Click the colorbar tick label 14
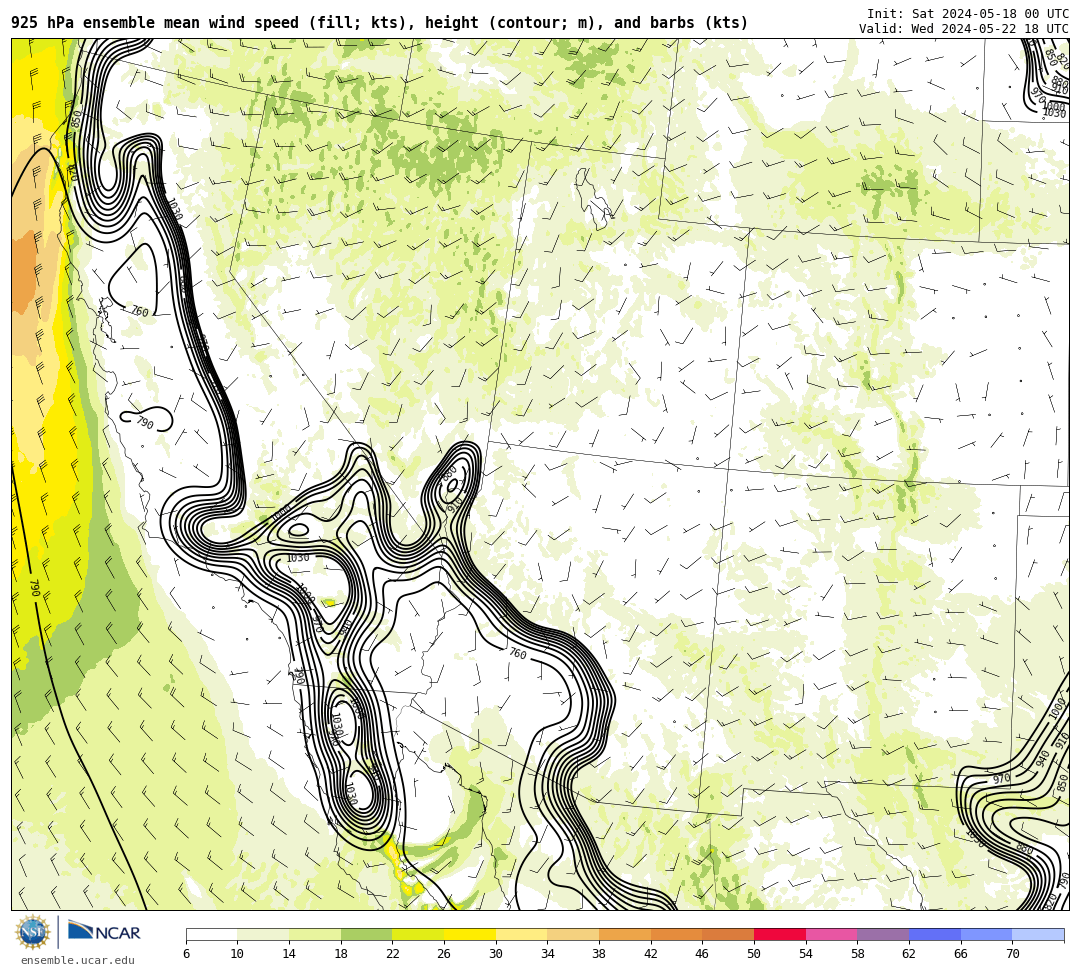Image resolution: width=1080 pixels, height=973 pixels. [289, 954]
